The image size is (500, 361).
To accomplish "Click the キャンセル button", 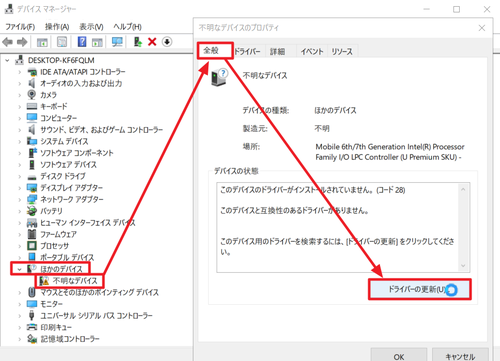I will (x=460, y=356).
